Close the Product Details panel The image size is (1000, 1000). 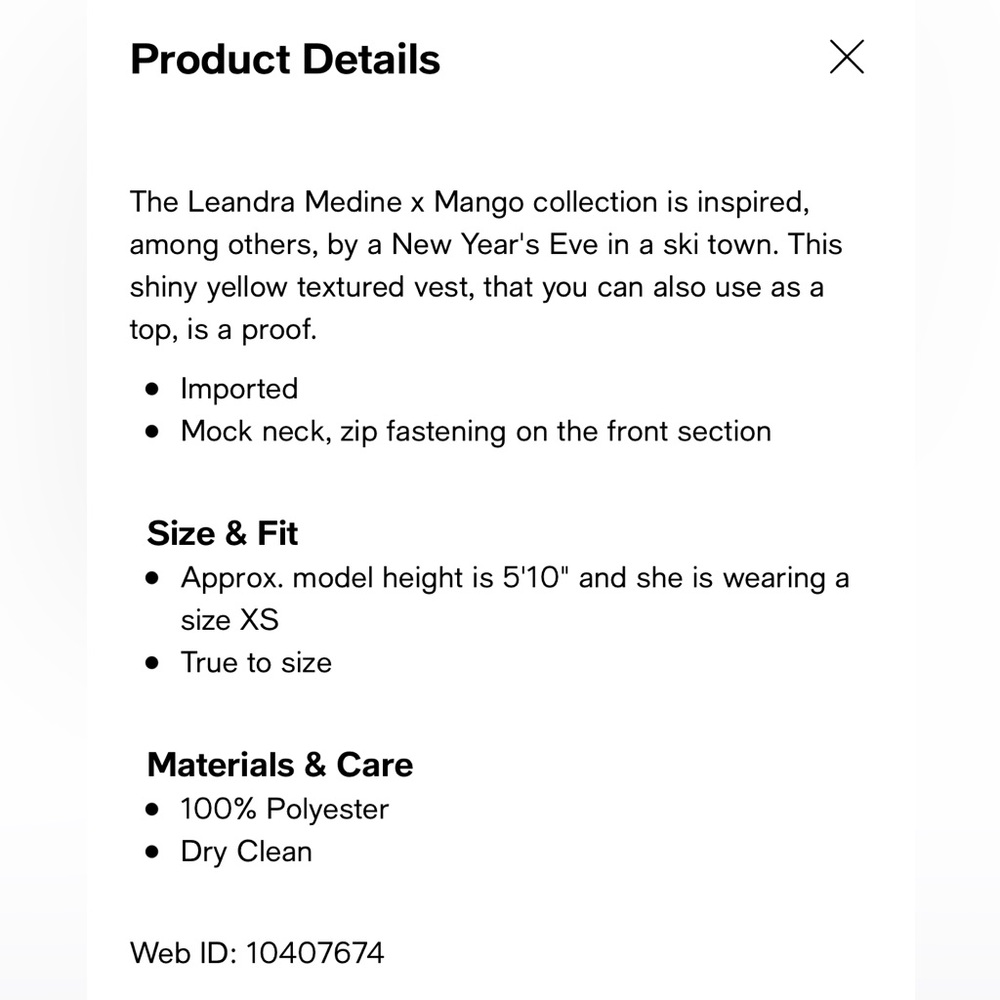click(846, 58)
